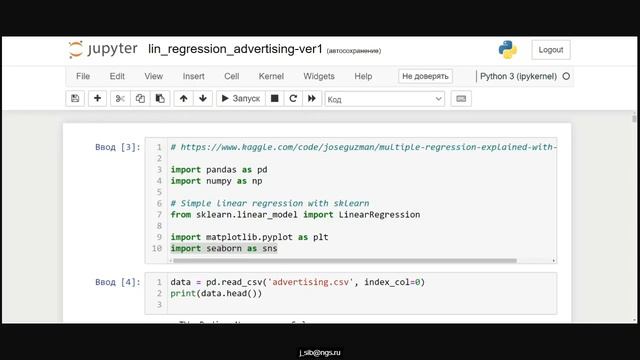Click the '# Simple linear regression' comment
Screen dimensions: 640x360
pyautogui.click(x=270, y=203)
